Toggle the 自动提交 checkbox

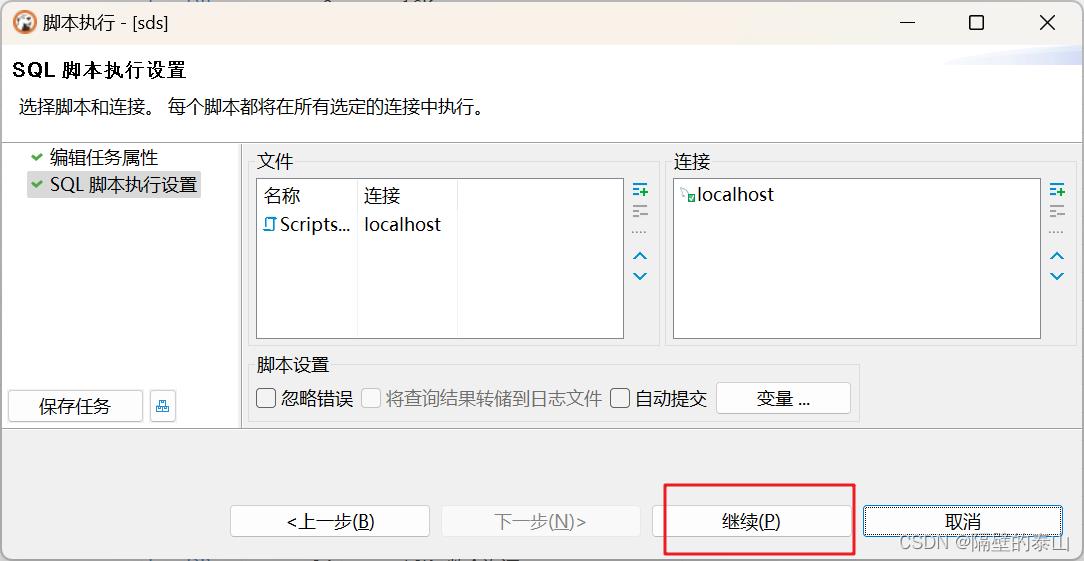pyautogui.click(x=621, y=398)
